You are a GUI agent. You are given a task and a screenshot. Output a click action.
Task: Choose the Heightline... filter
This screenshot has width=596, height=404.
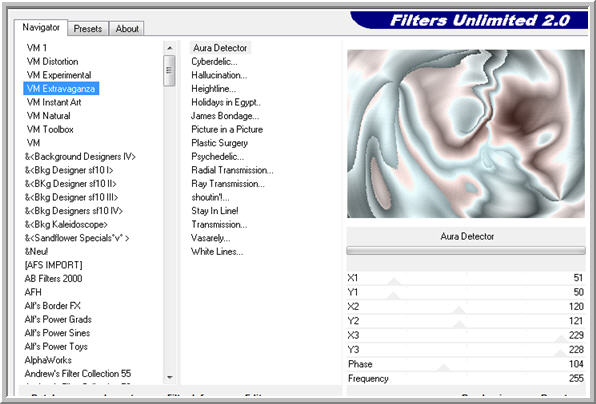[x=213, y=89]
